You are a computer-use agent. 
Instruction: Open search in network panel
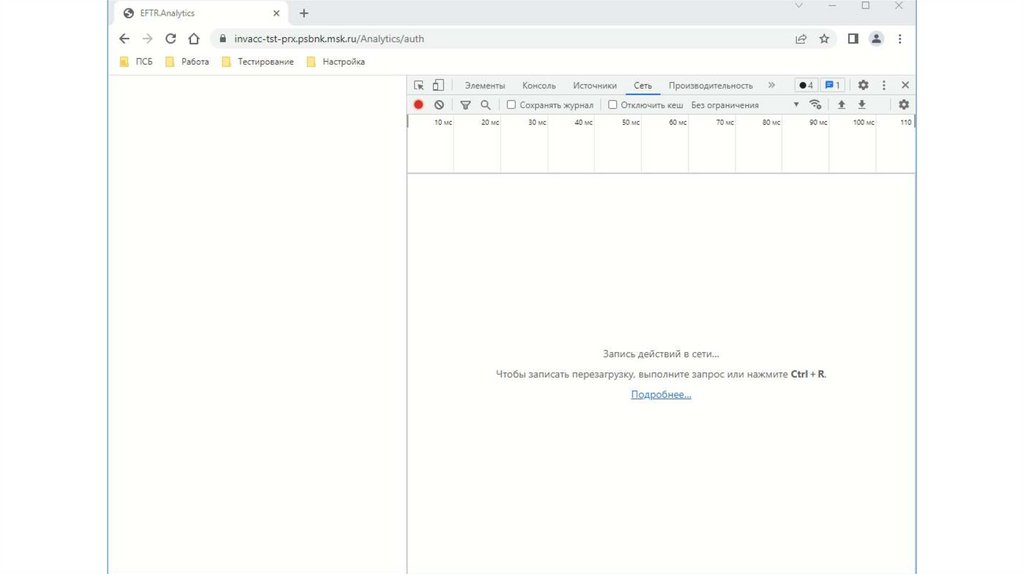(x=485, y=105)
